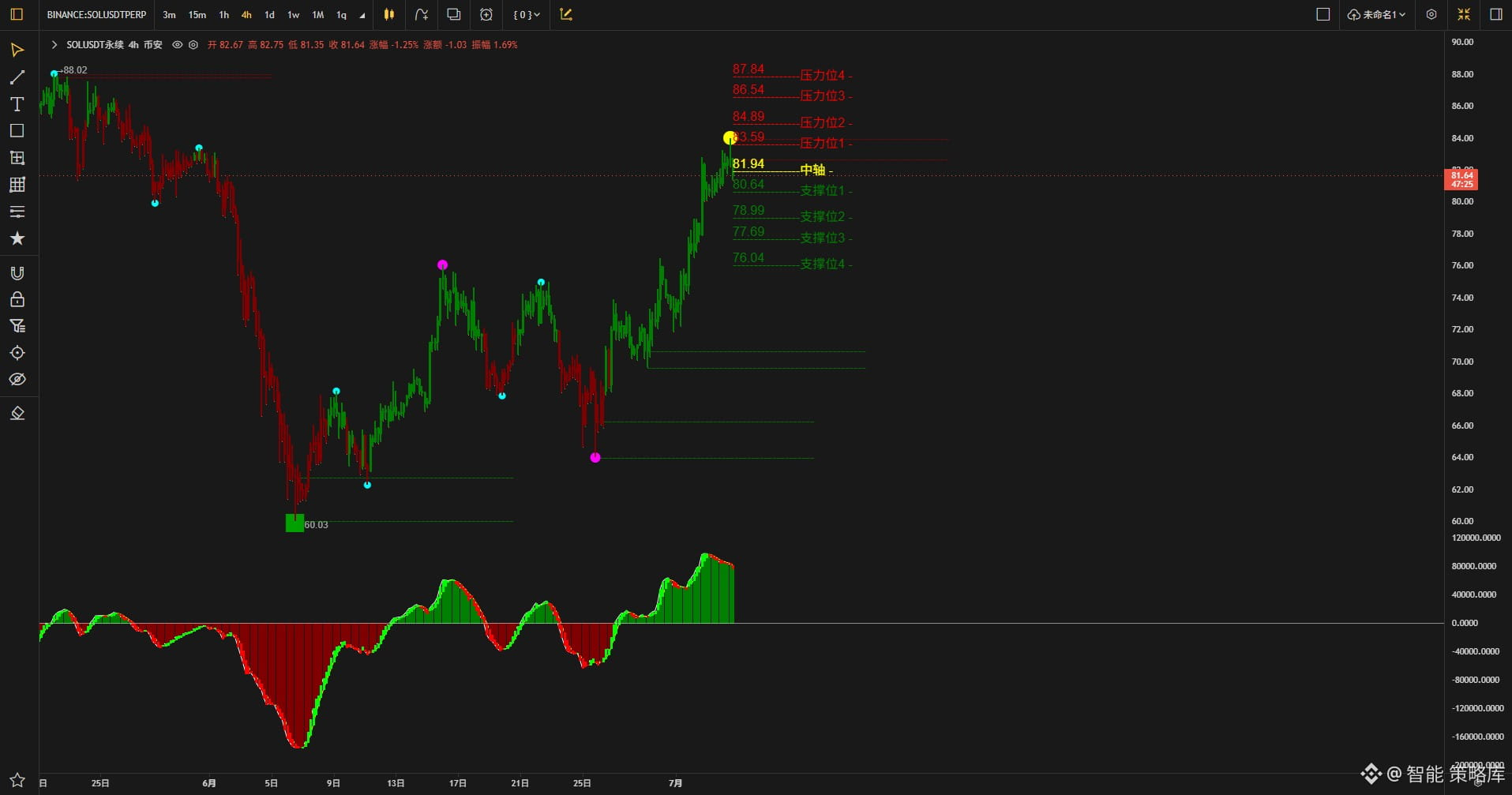Toggle SOLUSDT series visibility eye
1512x795 pixels.
178,45
